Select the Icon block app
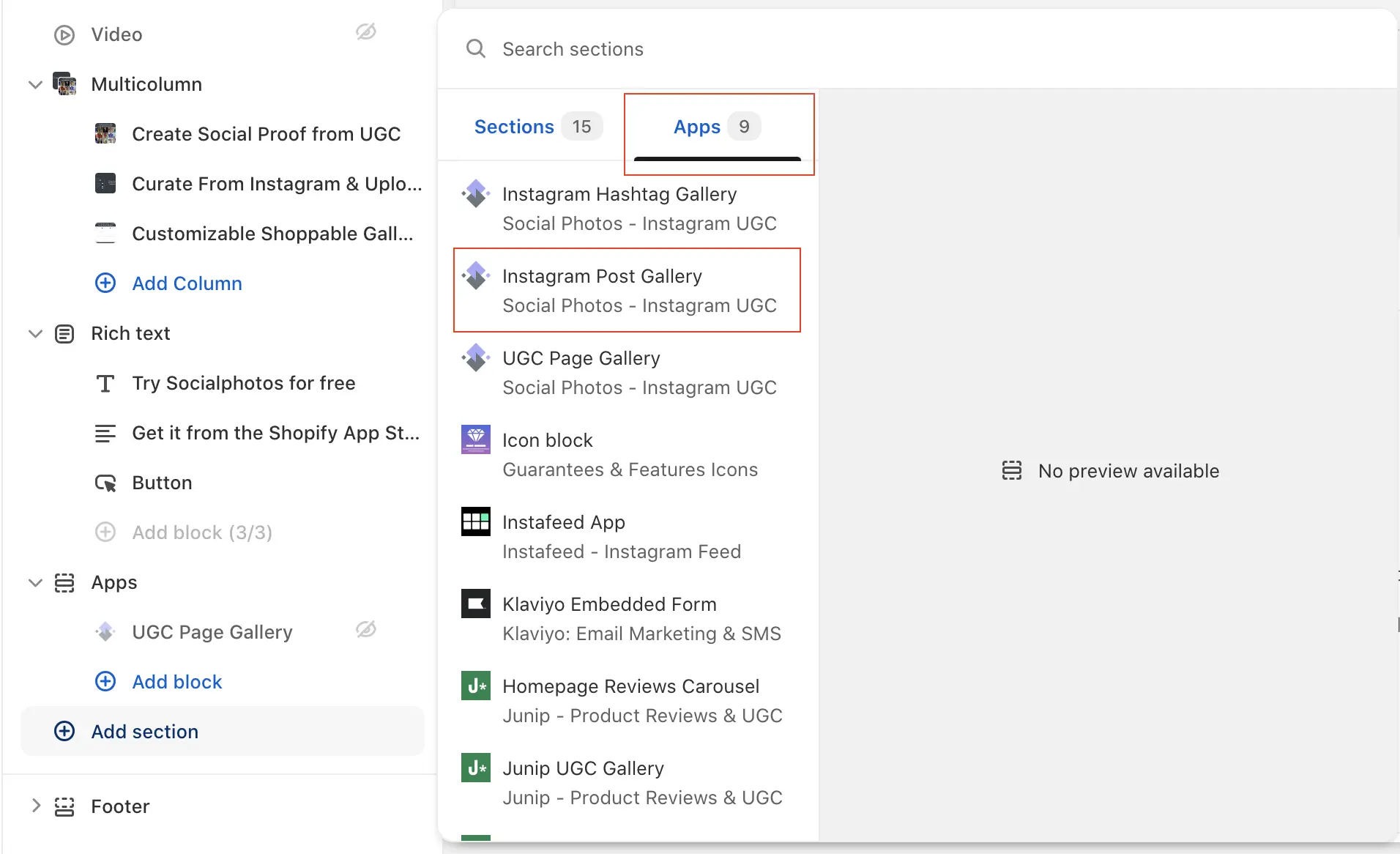This screenshot has width=1400, height=854. coord(628,454)
